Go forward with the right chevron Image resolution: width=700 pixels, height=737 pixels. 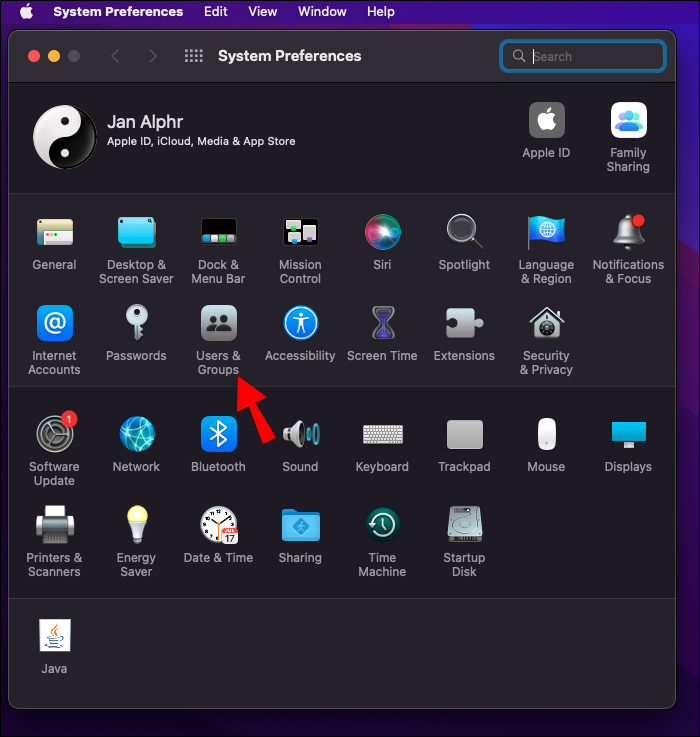[x=152, y=56]
